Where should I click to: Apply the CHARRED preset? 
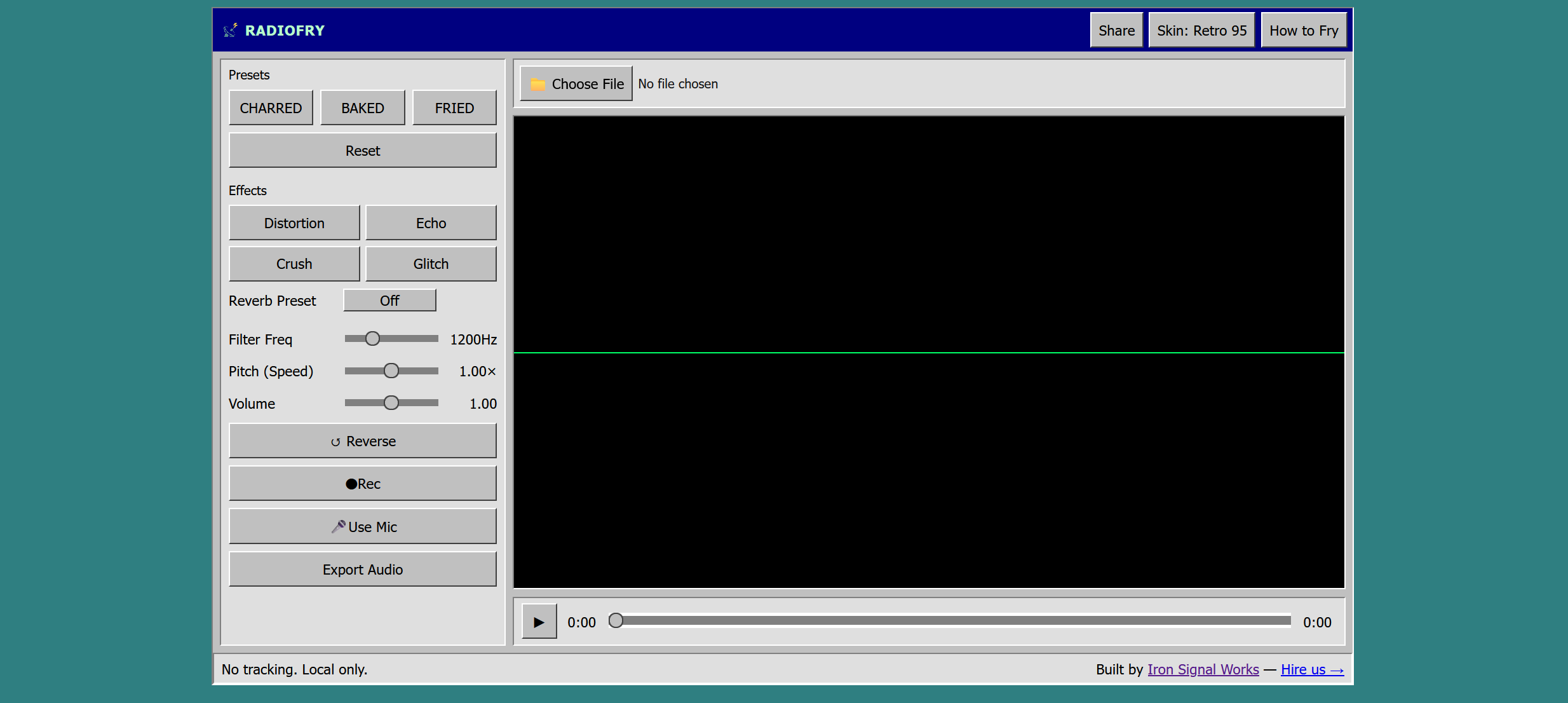pos(271,108)
